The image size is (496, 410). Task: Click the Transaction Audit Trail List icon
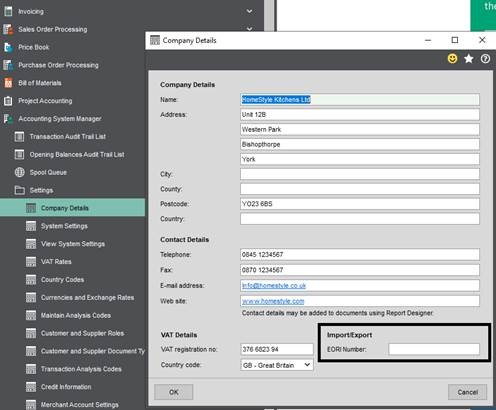pyautogui.click(x=19, y=137)
